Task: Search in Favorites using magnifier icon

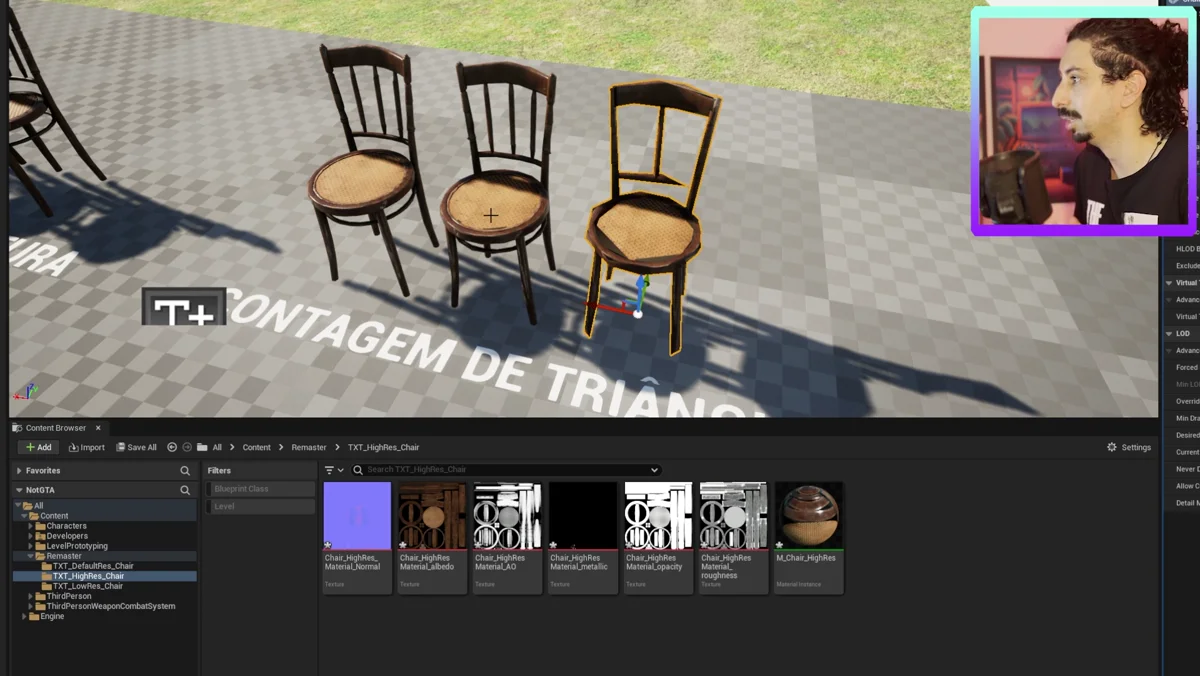Action: point(185,470)
